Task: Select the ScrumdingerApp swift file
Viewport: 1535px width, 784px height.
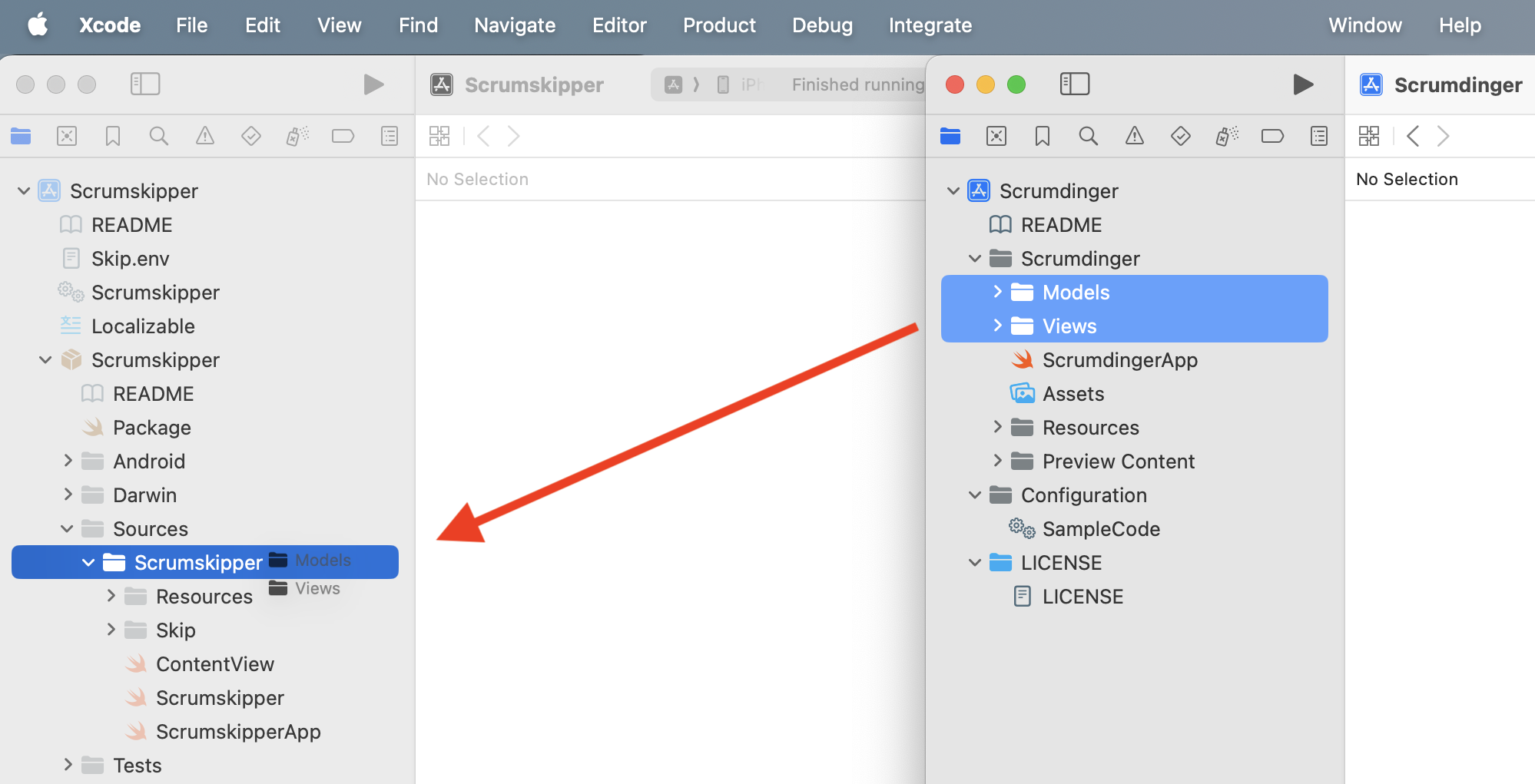Action: coord(1119,359)
